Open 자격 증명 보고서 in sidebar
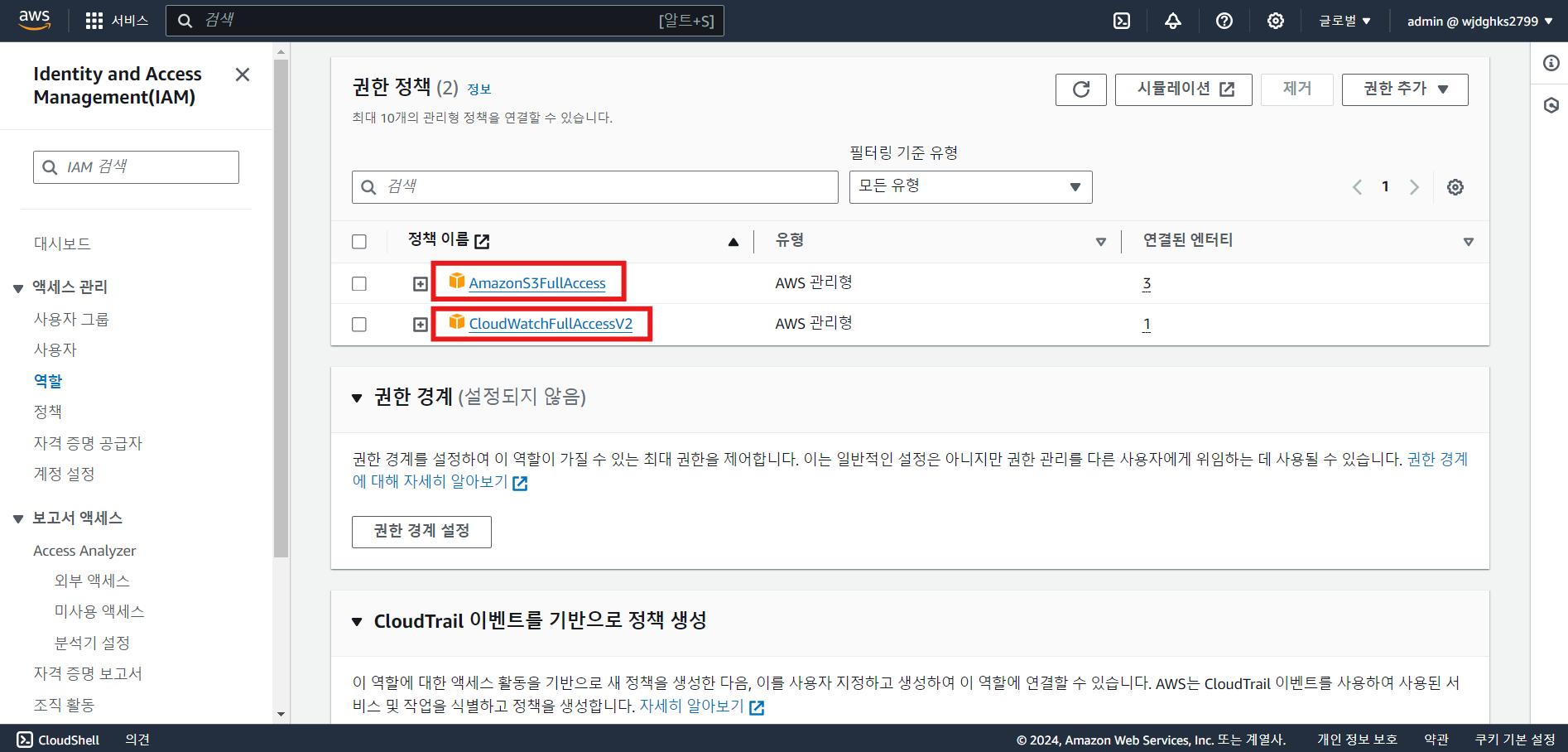1568x752 pixels. click(x=88, y=673)
